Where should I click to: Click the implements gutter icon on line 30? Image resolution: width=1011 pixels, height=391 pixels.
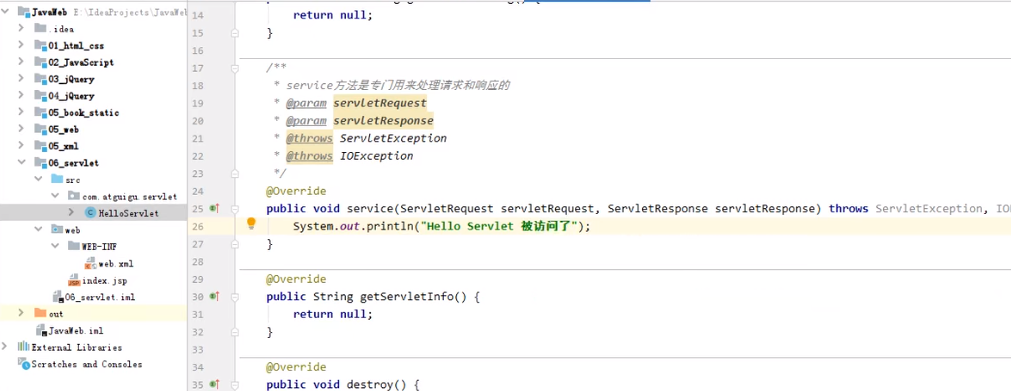pyautogui.click(x=215, y=296)
